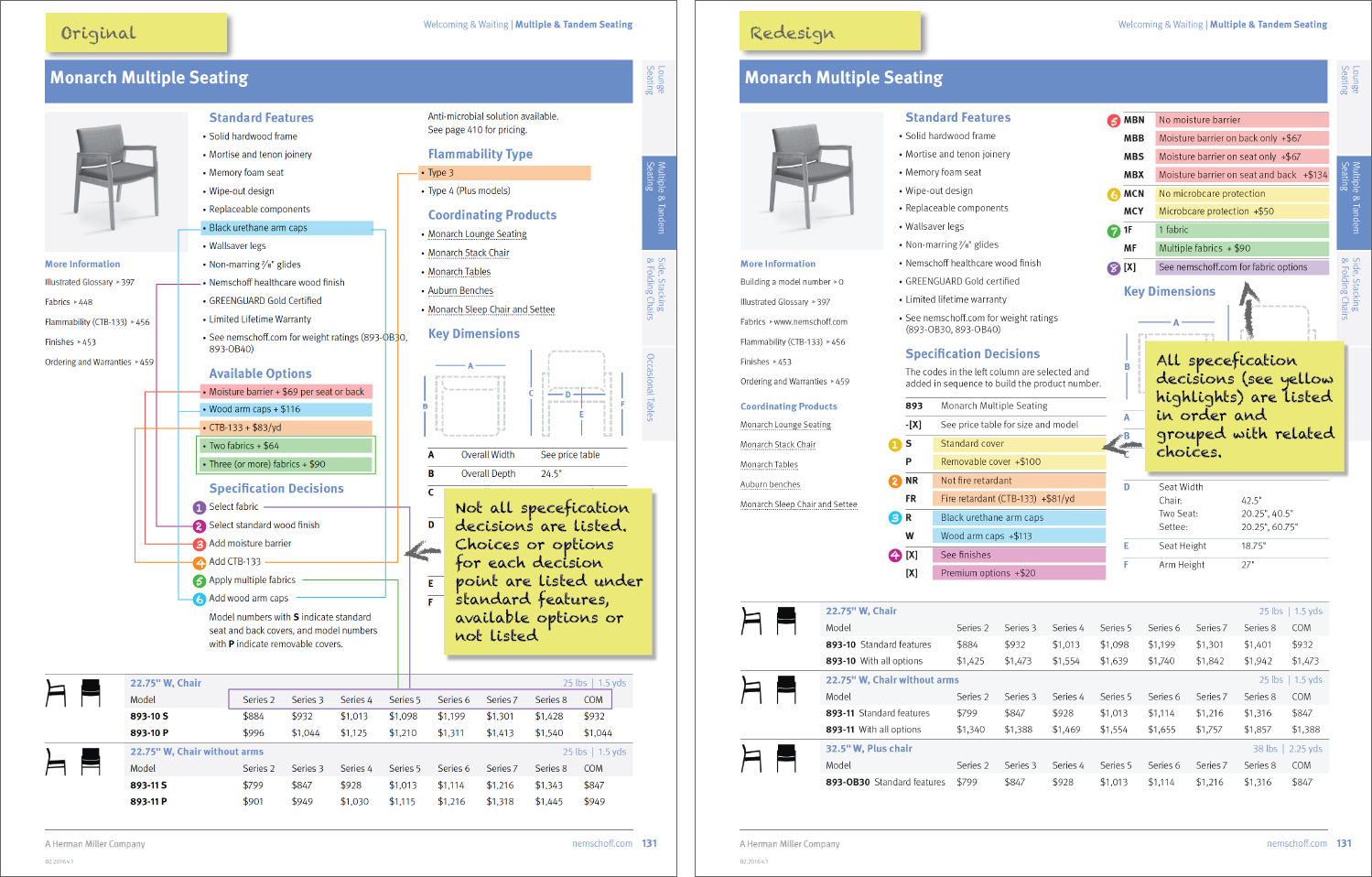Click circle 3 beside R Black urethane arm caps
This screenshot has height=877, width=1372.
pyautogui.click(x=895, y=518)
